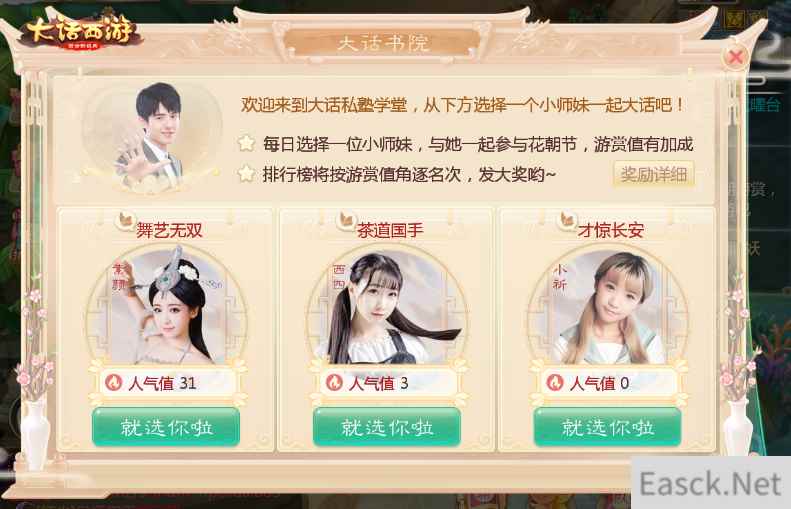Click the leaf icon next to 茶道国手
Viewport: 791px width, 509px height.
click(x=346, y=220)
